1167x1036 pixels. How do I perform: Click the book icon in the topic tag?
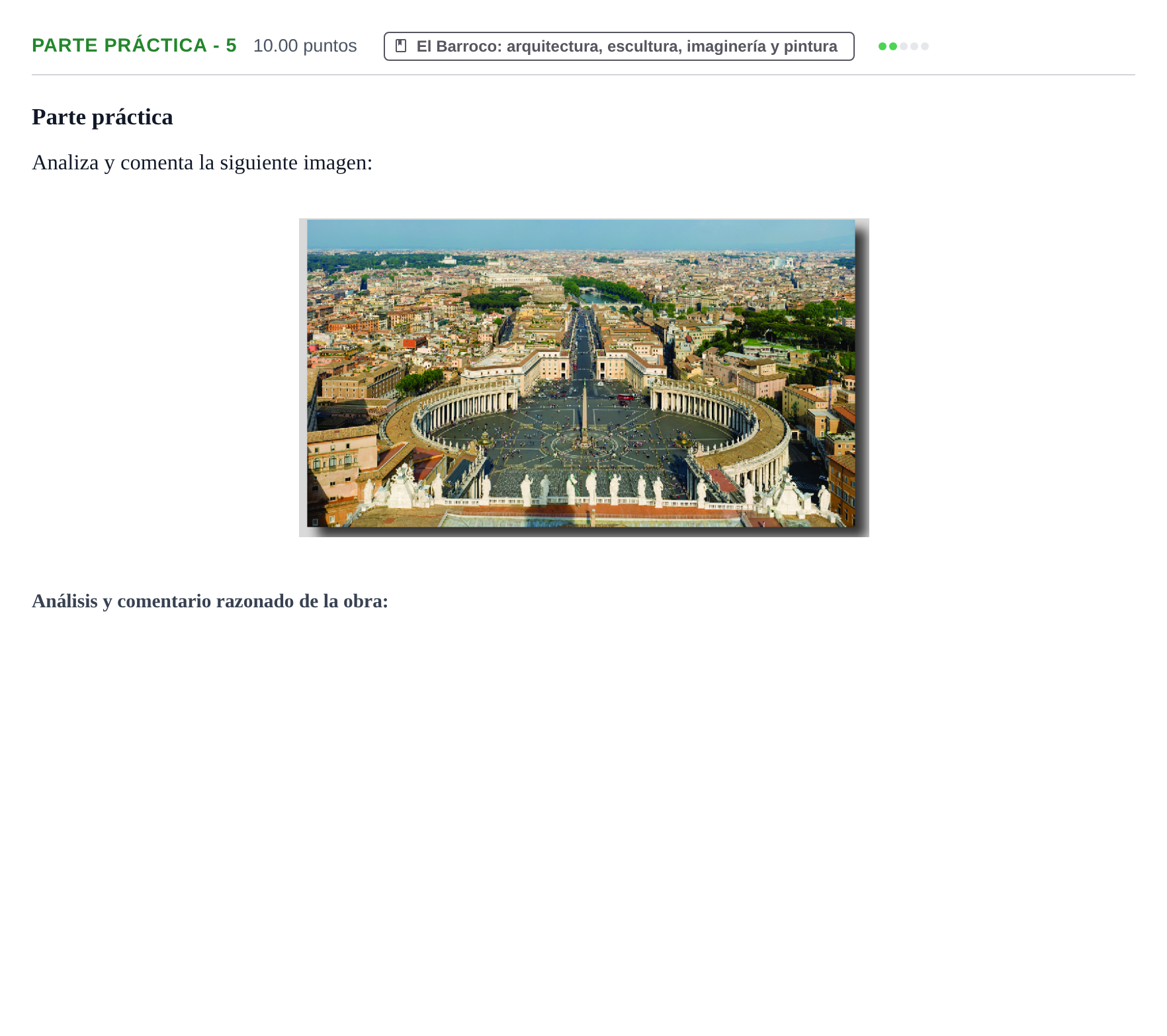[401, 46]
